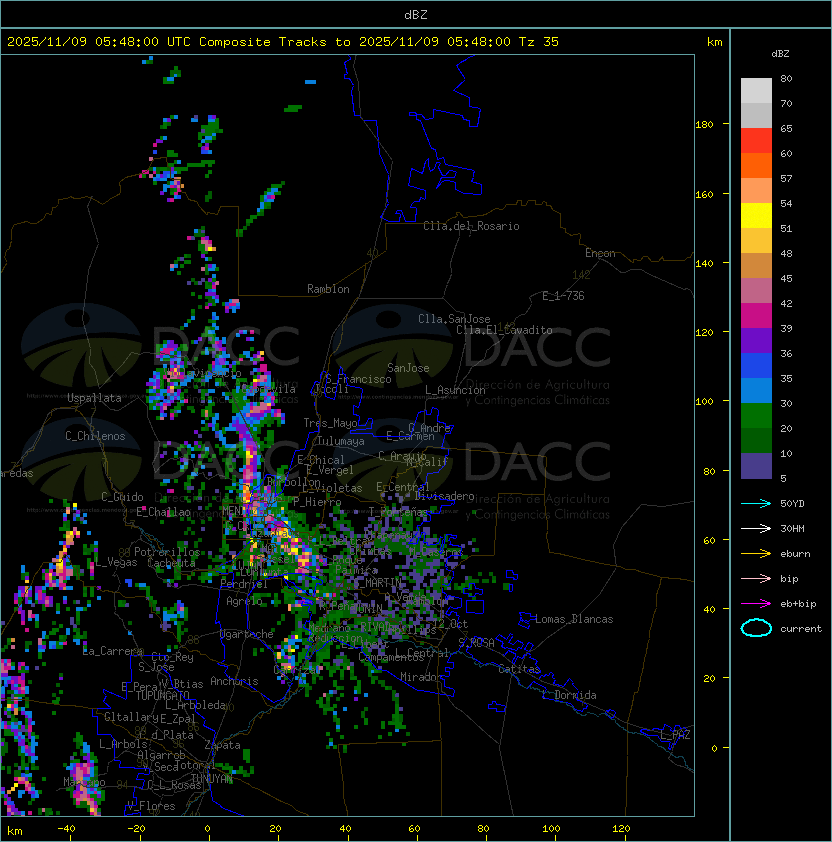Click the 'Lomas_Blancas' map label
Image resolution: width=832 pixels, height=842 pixels.
coord(574,619)
